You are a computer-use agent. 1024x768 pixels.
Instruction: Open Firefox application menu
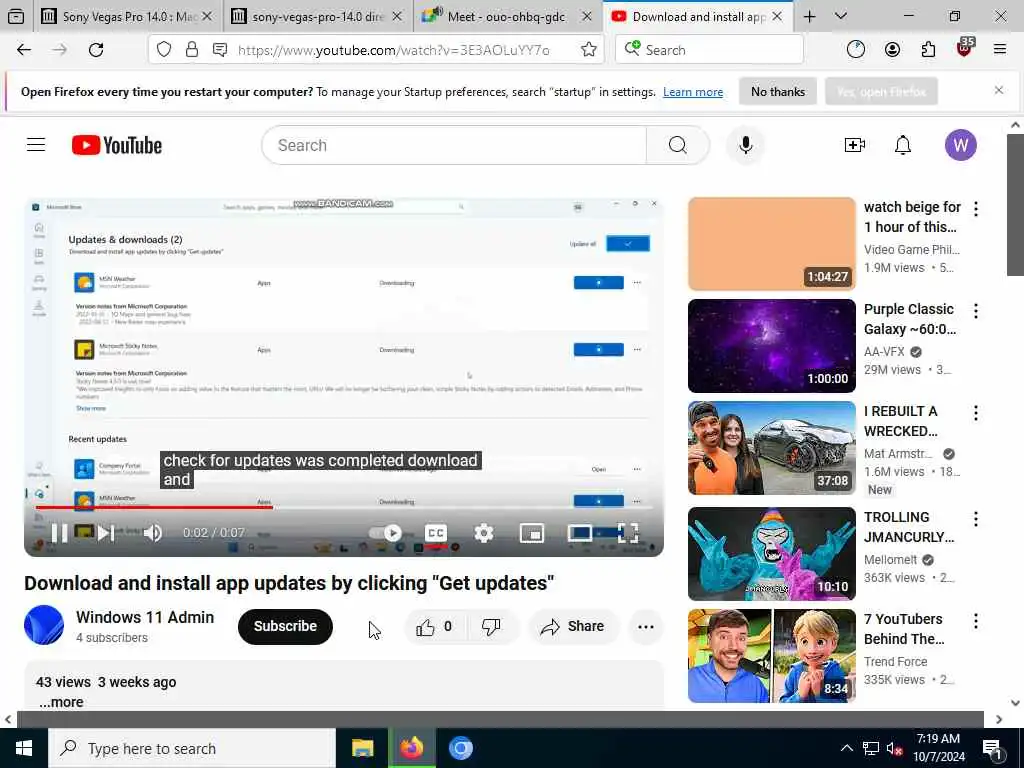(999, 50)
